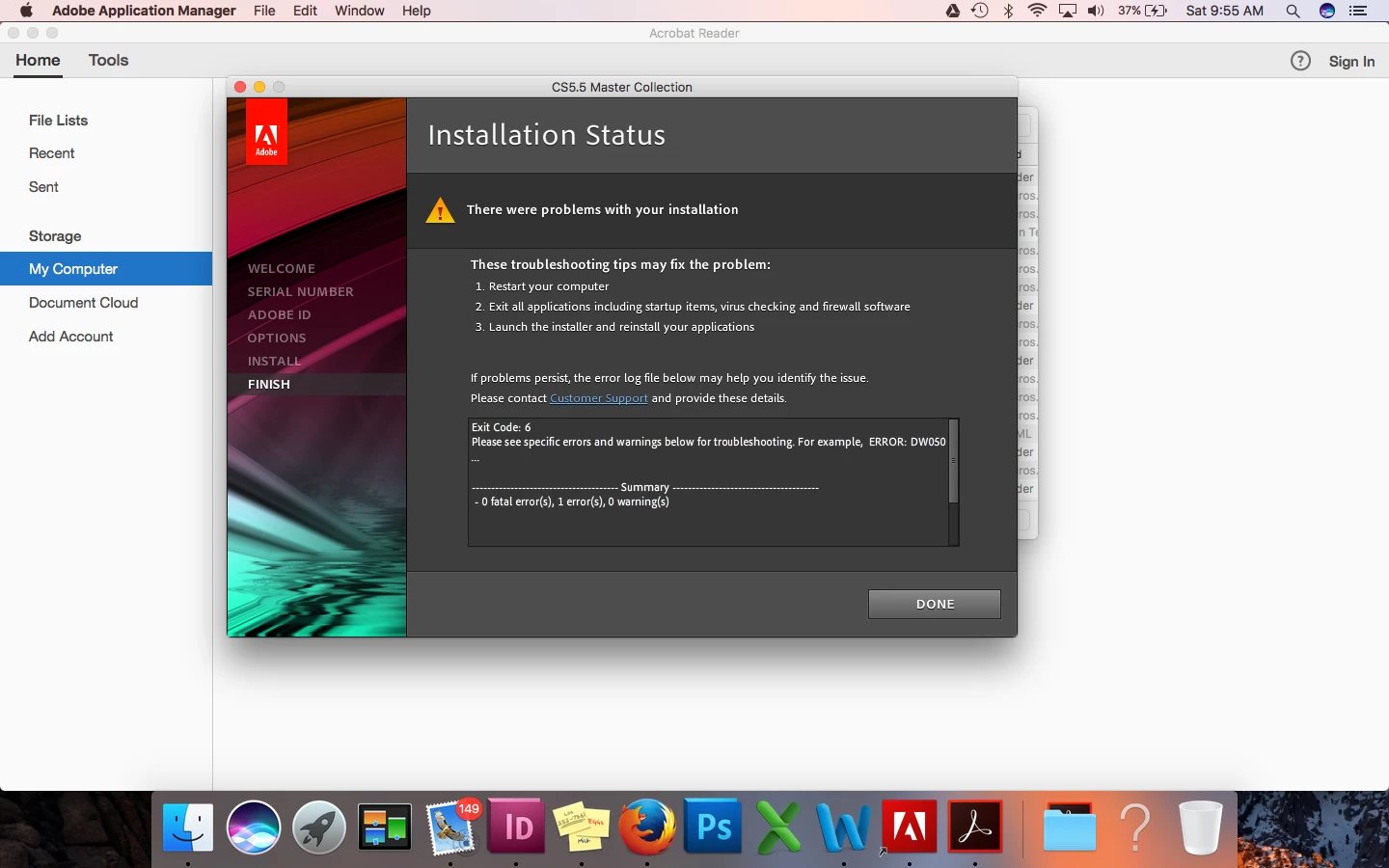Open Finder from the dock
Image resolution: width=1389 pixels, height=868 pixels.
point(188,827)
